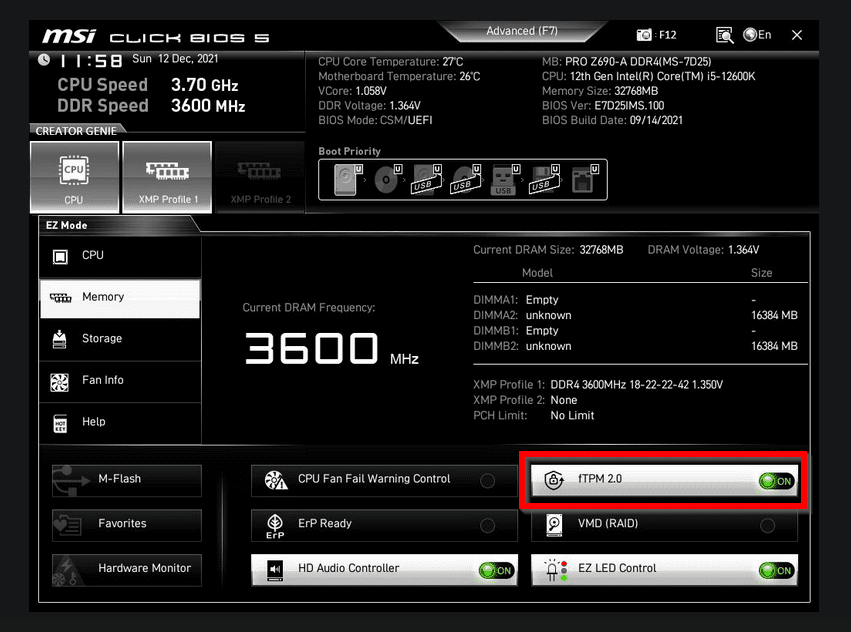Screen dimensions: 851x632
Task: Click the Storage drive sidebar icon
Action: pyautogui.click(x=60, y=339)
